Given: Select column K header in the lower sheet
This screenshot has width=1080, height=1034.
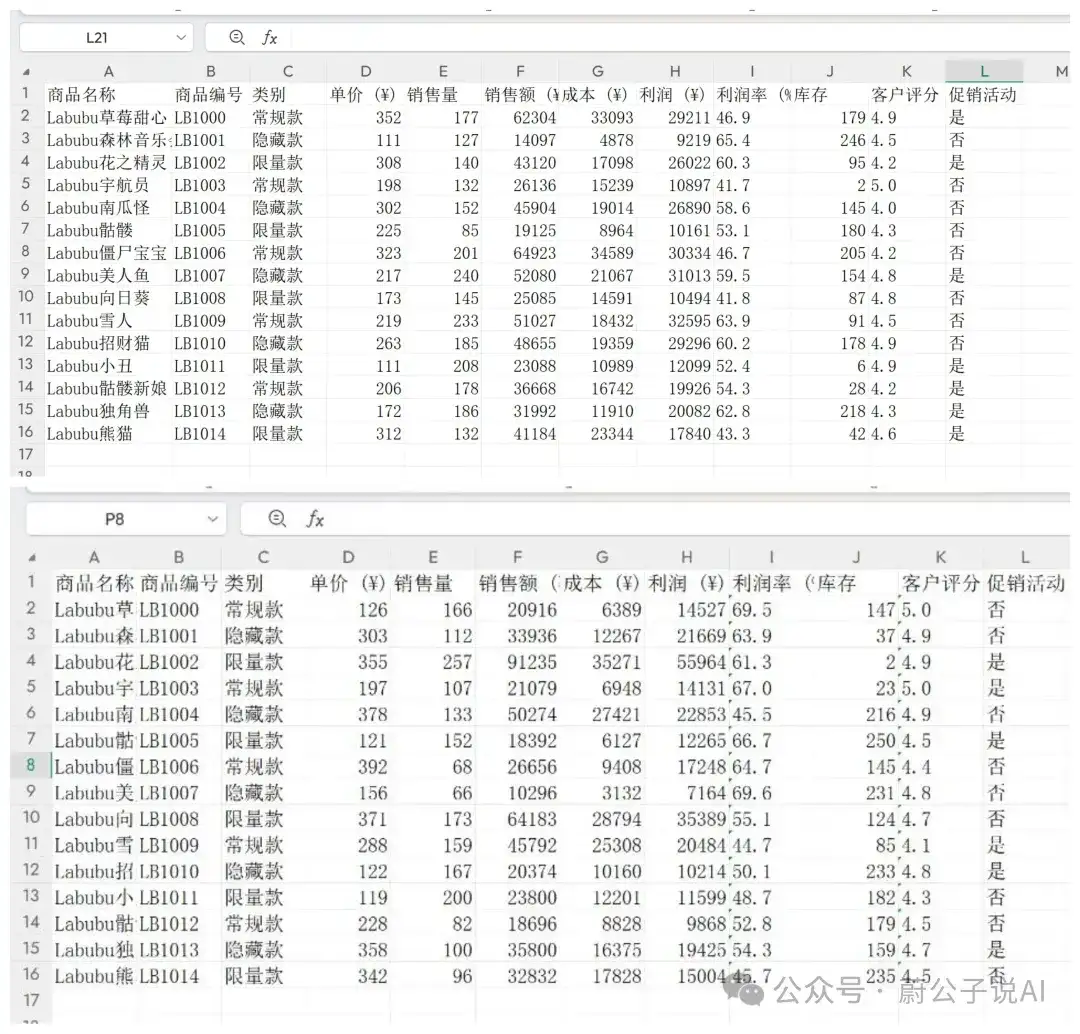Looking at the screenshot, I should pos(941,557).
